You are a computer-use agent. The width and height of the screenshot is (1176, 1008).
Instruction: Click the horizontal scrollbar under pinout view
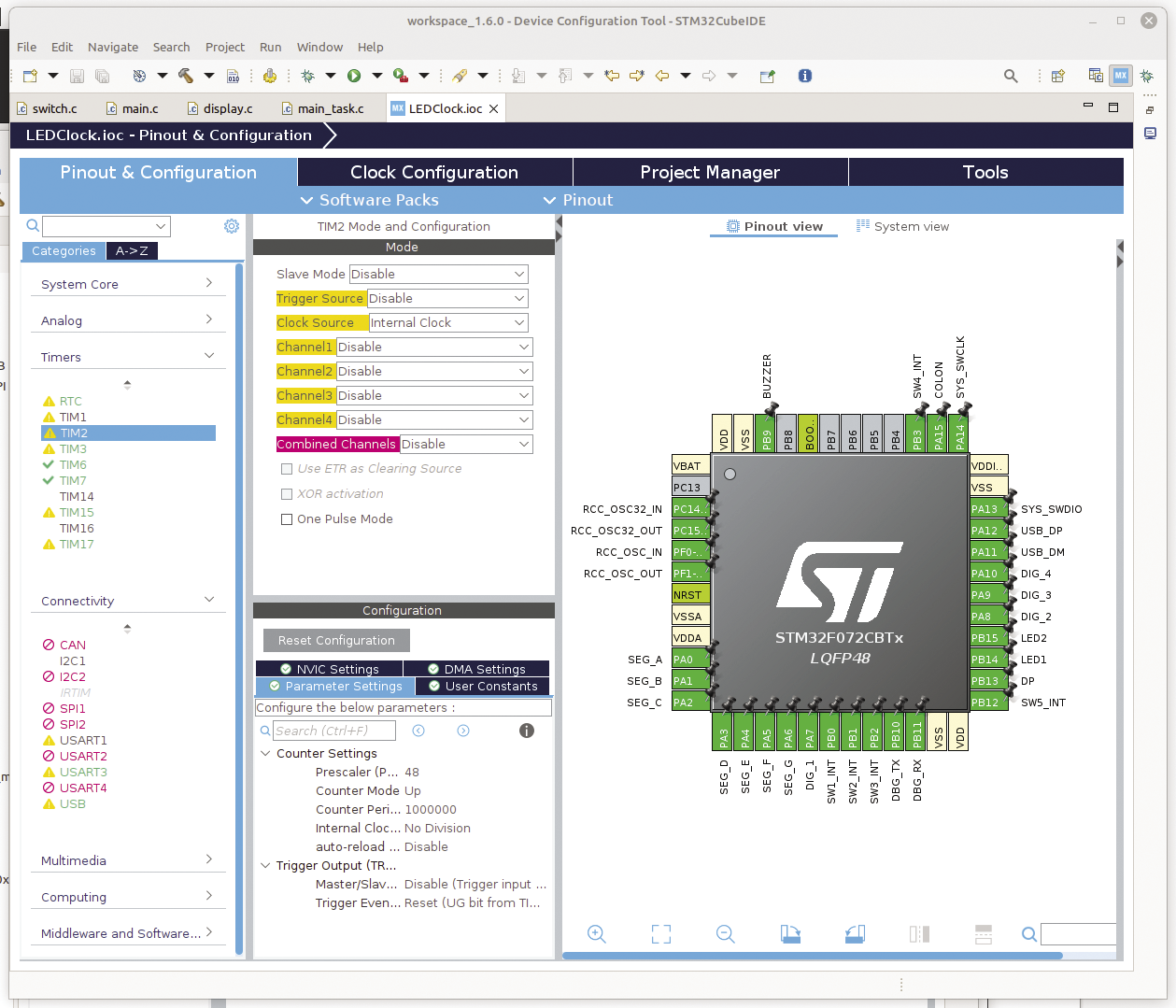click(x=813, y=956)
